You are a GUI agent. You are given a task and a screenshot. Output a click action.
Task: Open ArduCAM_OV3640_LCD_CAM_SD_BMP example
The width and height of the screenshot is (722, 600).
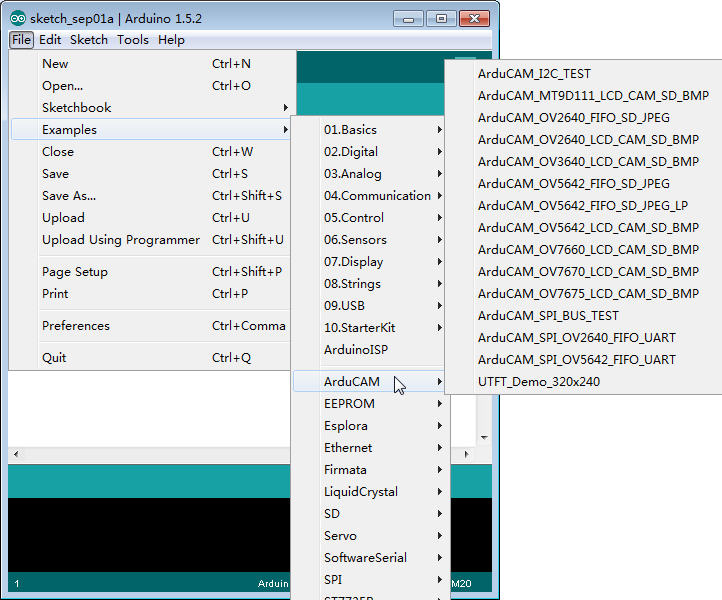(584, 162)
